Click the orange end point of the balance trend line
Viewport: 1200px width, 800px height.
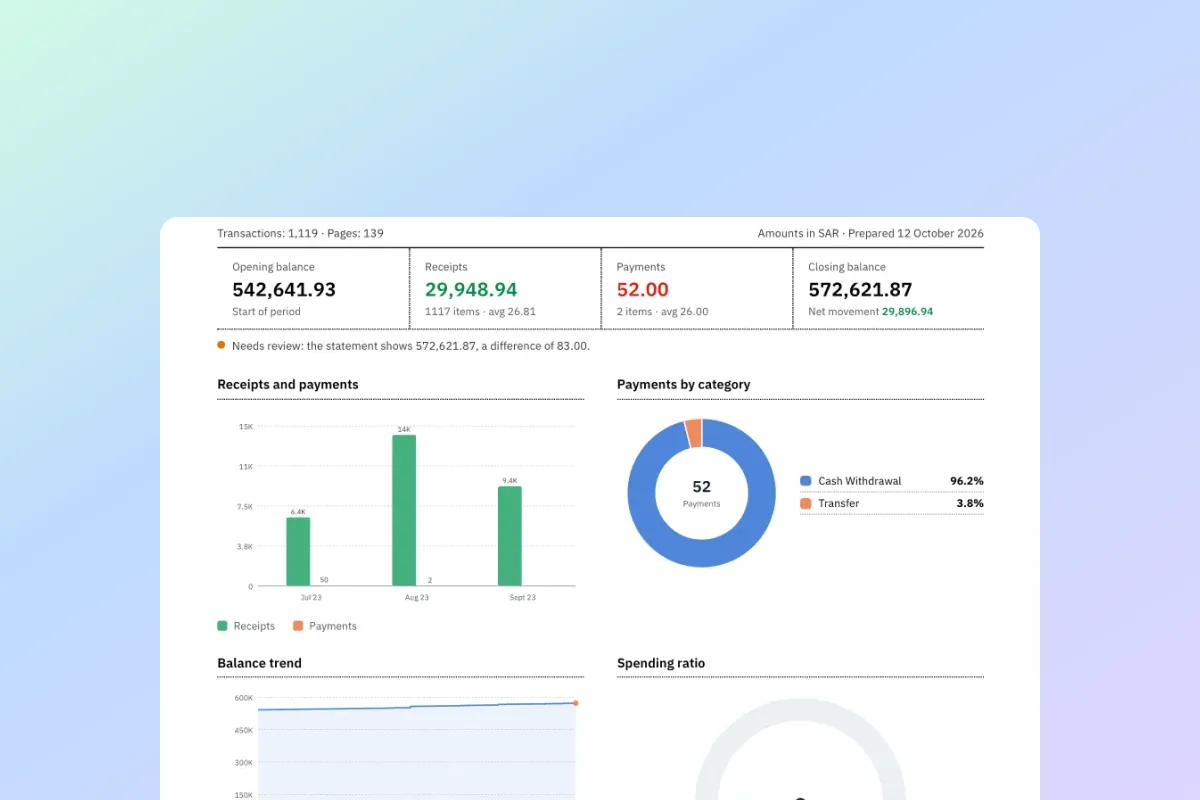[575, 703]
